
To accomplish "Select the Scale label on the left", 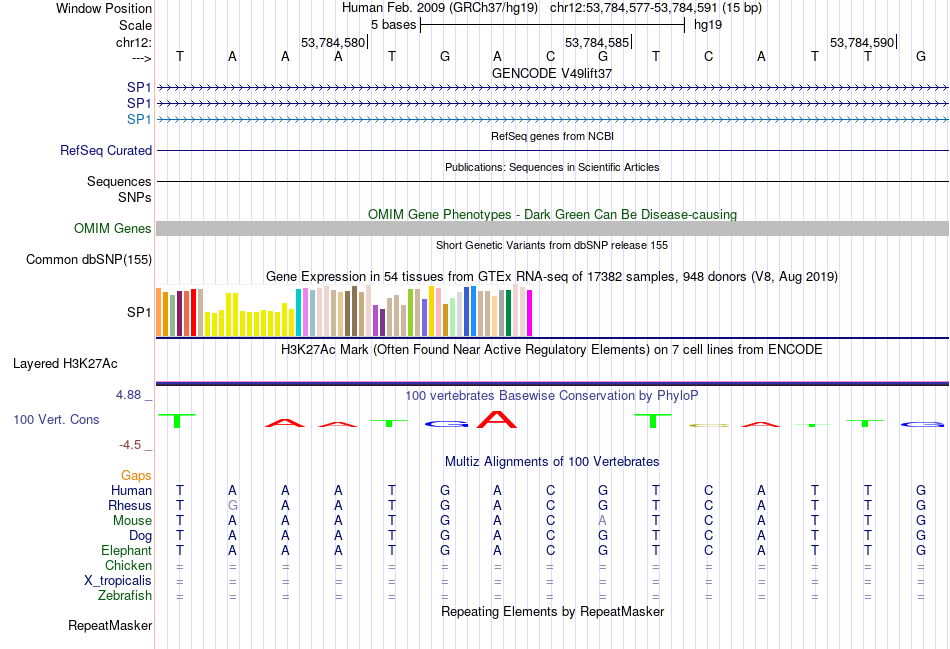I will (135, 25).
